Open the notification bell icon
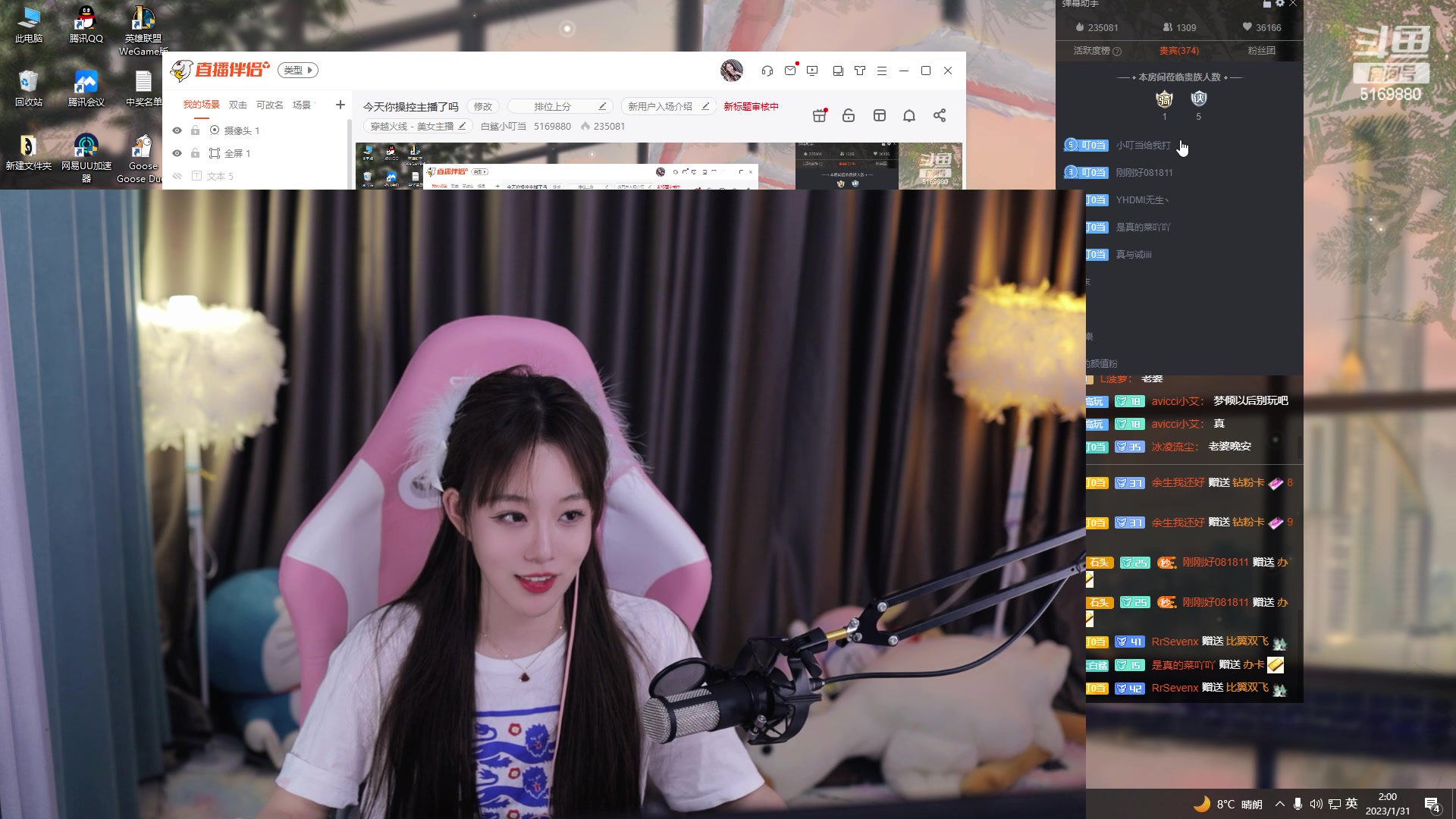The height and width of the screenshot is (819, 1456). [908, 115]
